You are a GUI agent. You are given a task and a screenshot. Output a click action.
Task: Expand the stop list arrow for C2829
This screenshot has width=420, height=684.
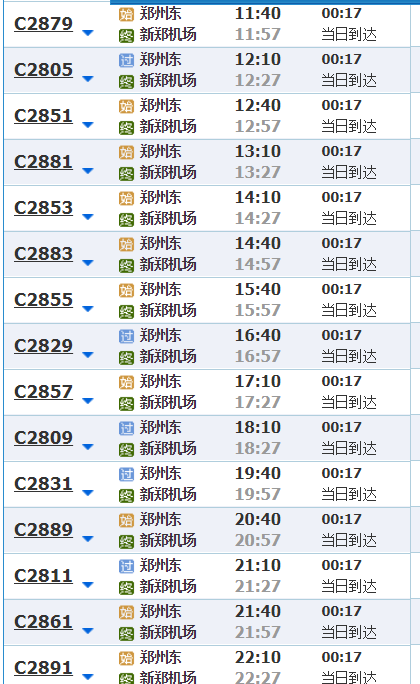[88, 355]
